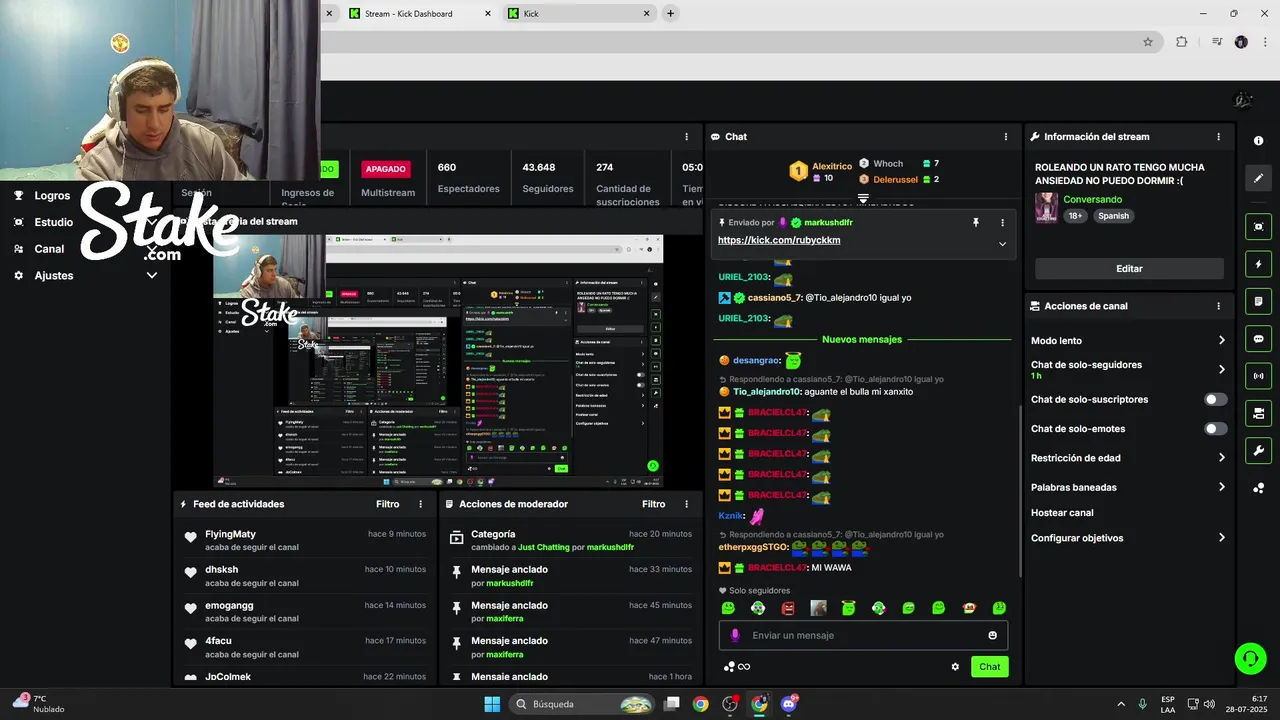The image size is (1280, 720).
Task: Click the Conversando category label
Action: click(1093, 200)
